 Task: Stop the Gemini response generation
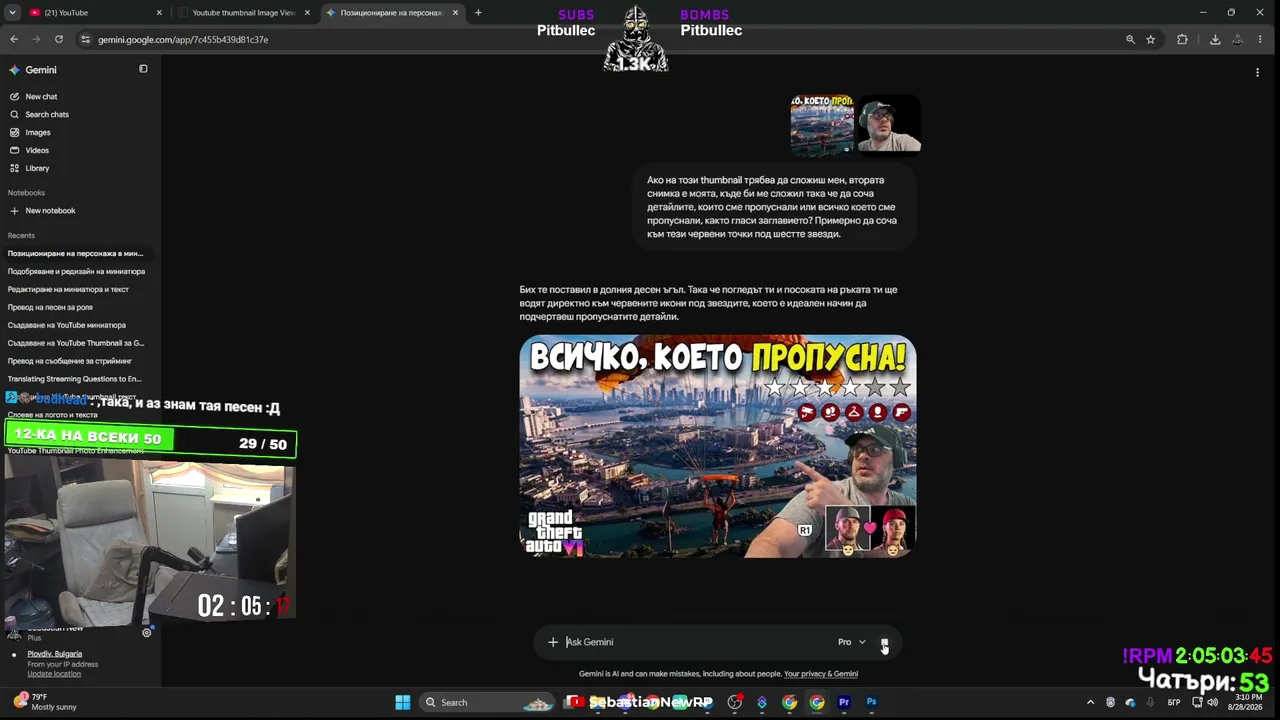(x=884, y=643)
